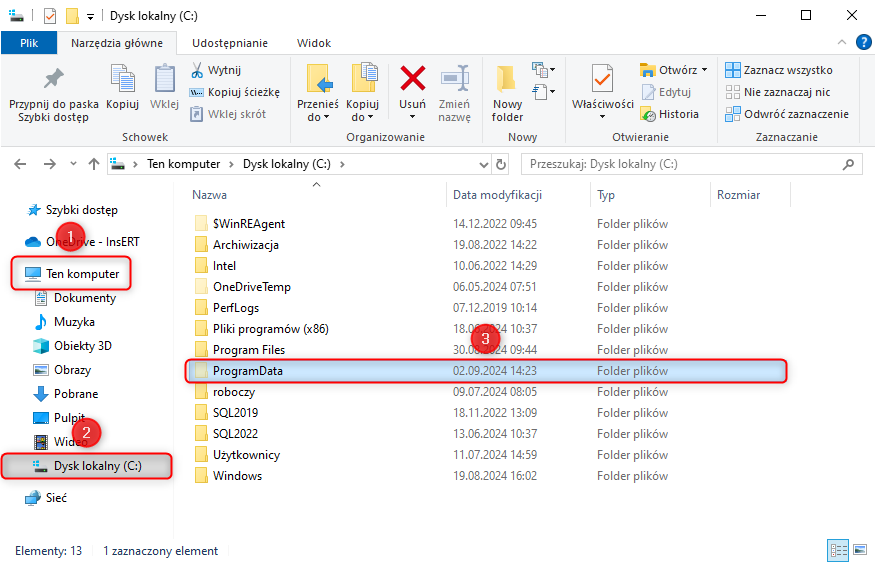Image resolution: width=876 pixels, height=563 pixels.
Task: Select Obiekty 3D in navigation pane
Action: click(x=73, y=346)
